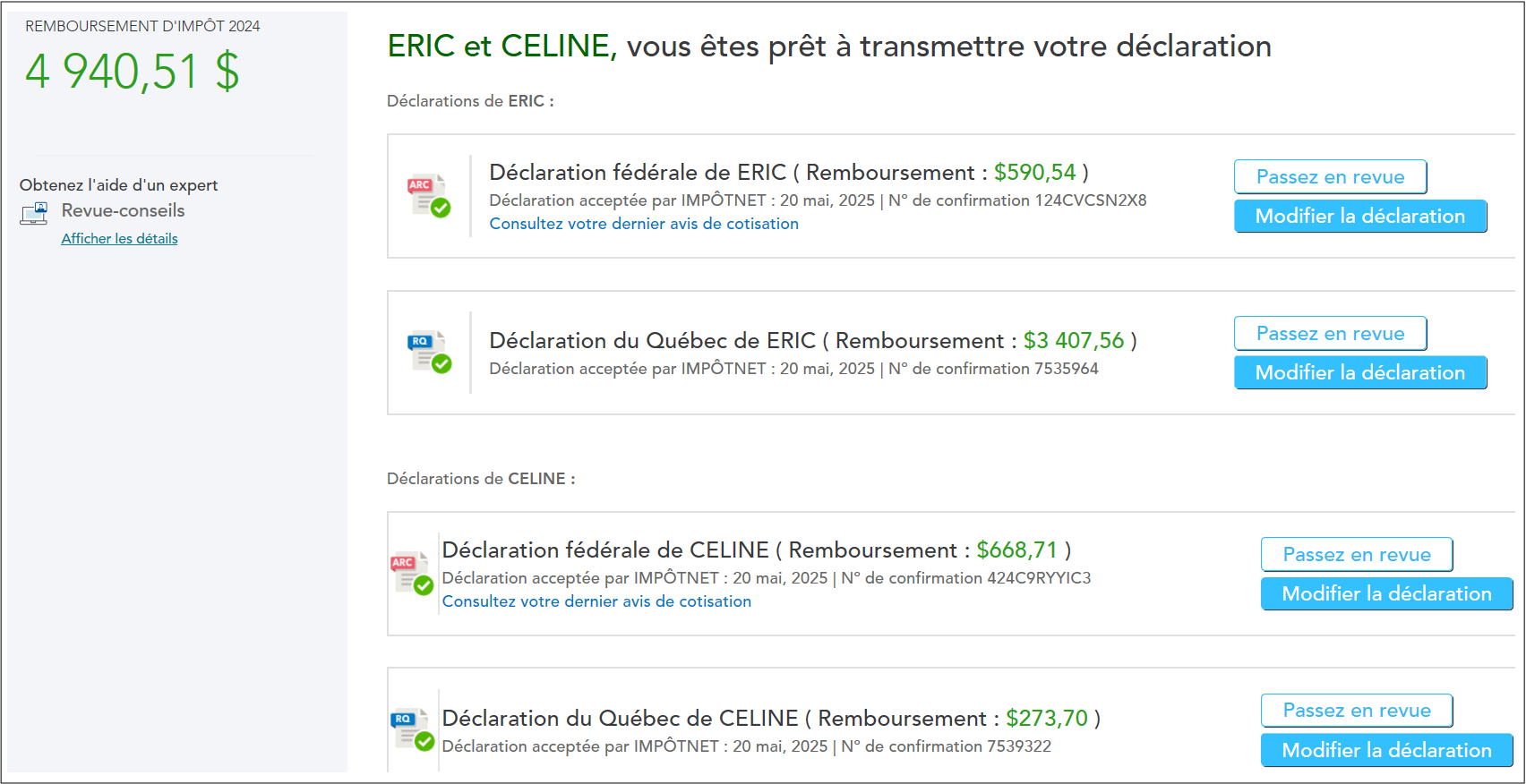Click the Revue-conseils expert laptop icon
Image resolution: width=1526 pixels, height=784 pixels.
(34, 213)
